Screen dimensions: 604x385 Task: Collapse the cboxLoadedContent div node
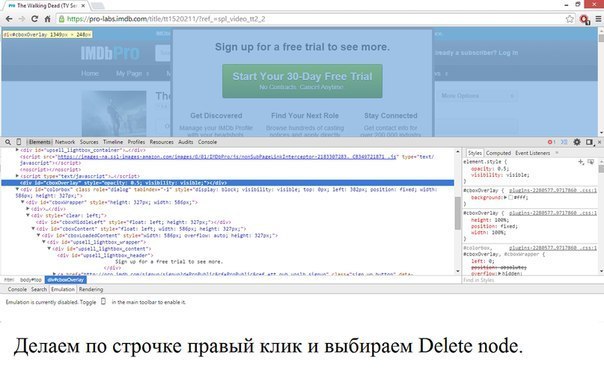point(39,235)
